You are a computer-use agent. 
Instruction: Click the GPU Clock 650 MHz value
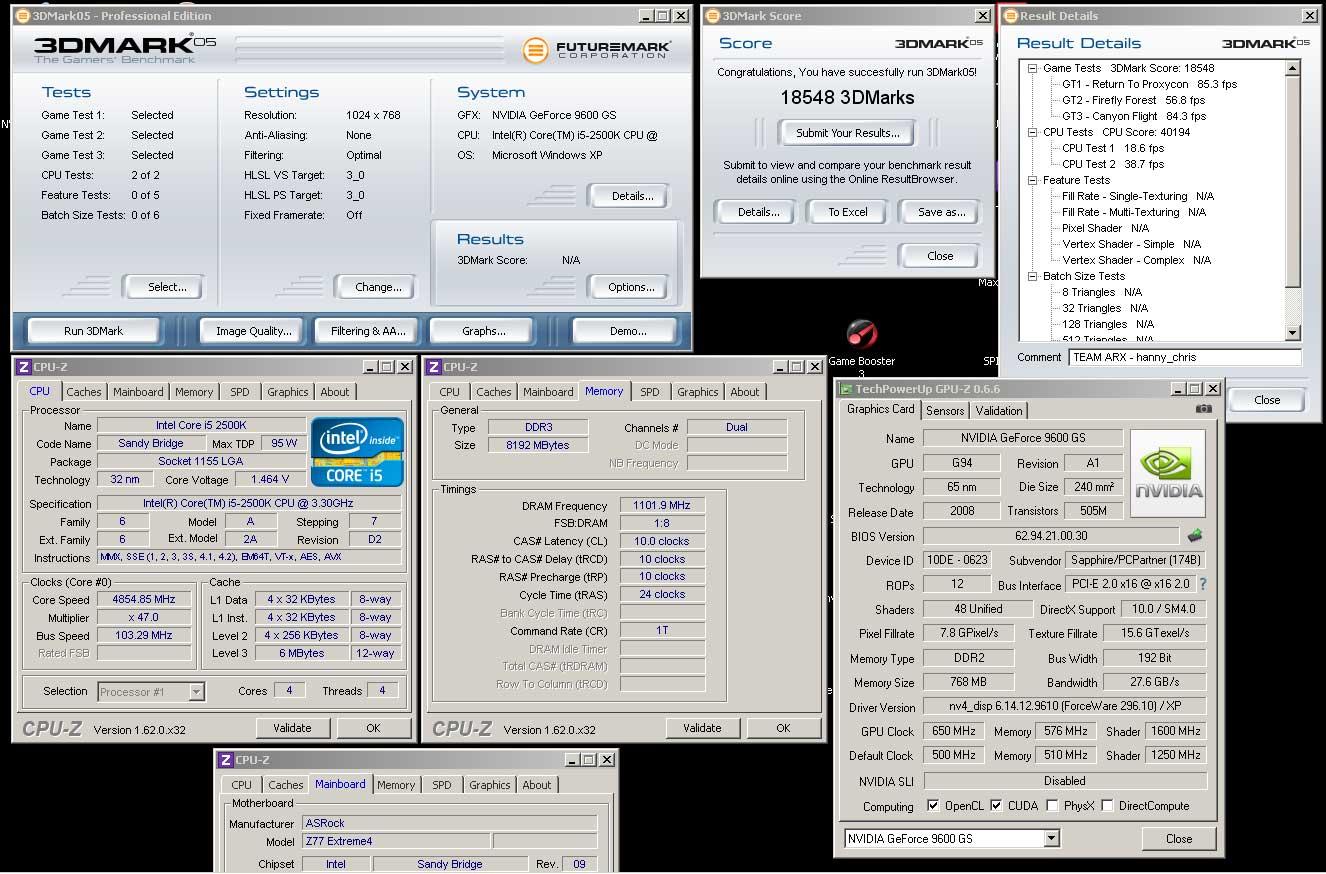point(955,731)
